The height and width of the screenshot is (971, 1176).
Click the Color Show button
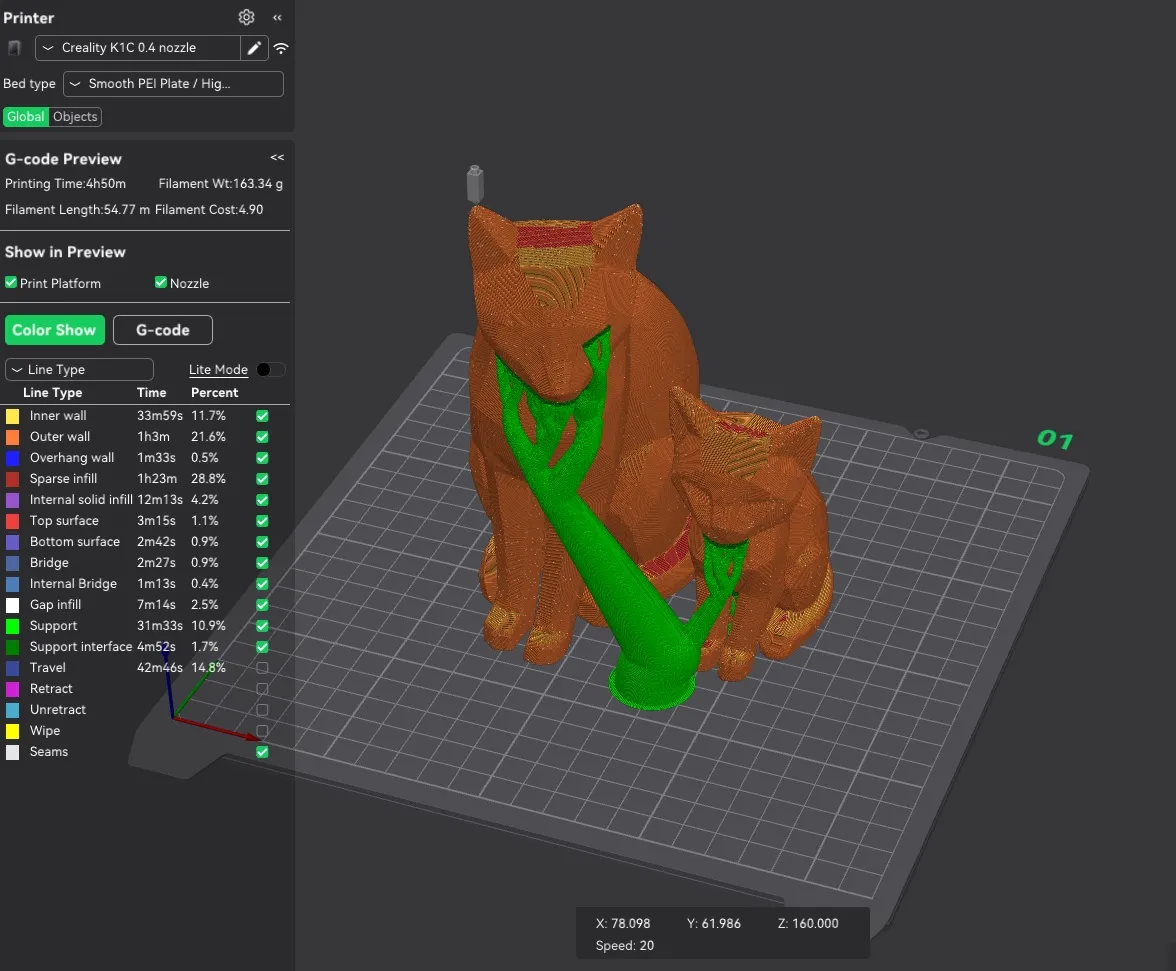[x=54, y=330]
